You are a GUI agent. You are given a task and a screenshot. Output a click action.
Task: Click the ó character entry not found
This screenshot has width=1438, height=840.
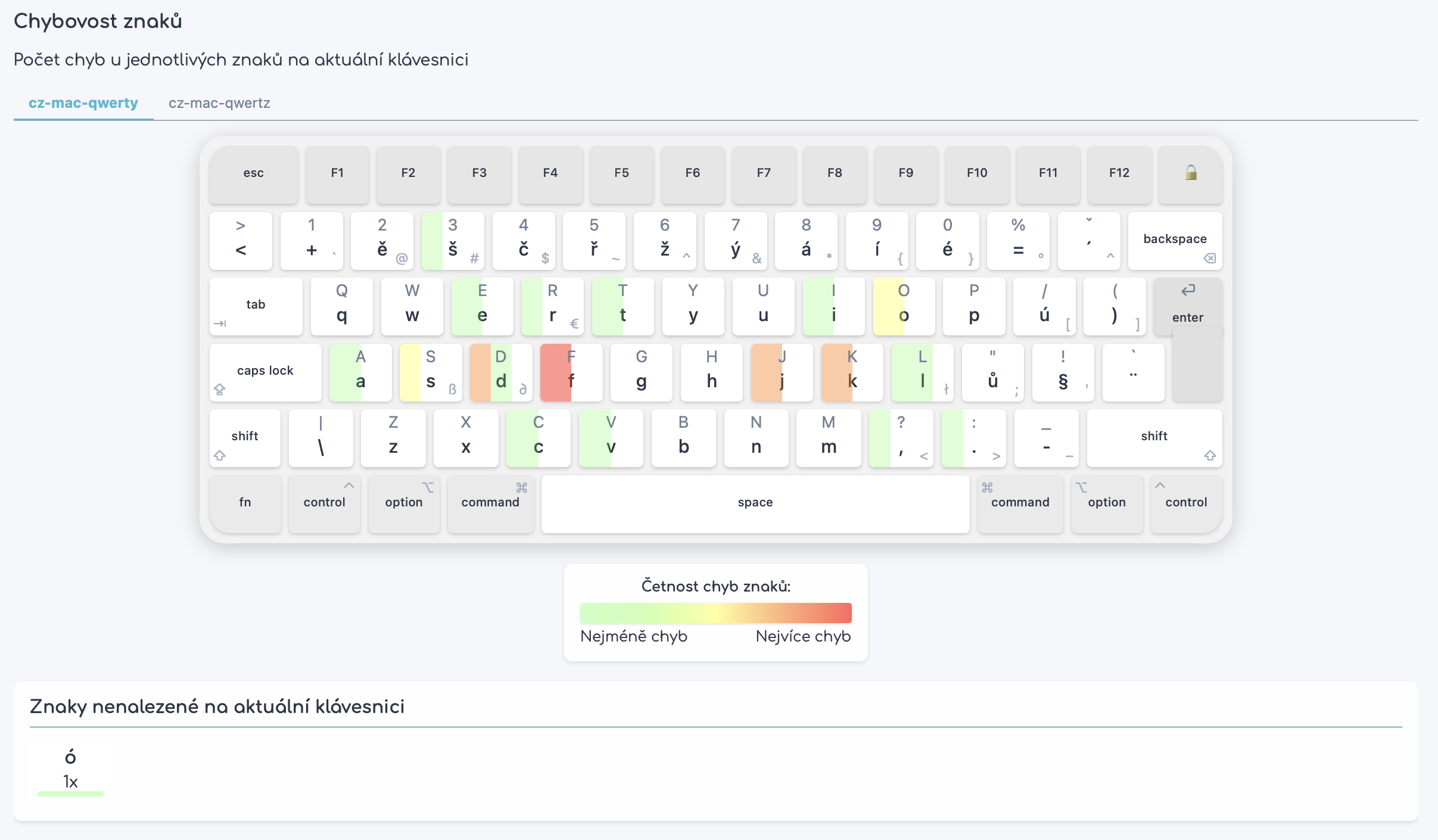(70, 769)
